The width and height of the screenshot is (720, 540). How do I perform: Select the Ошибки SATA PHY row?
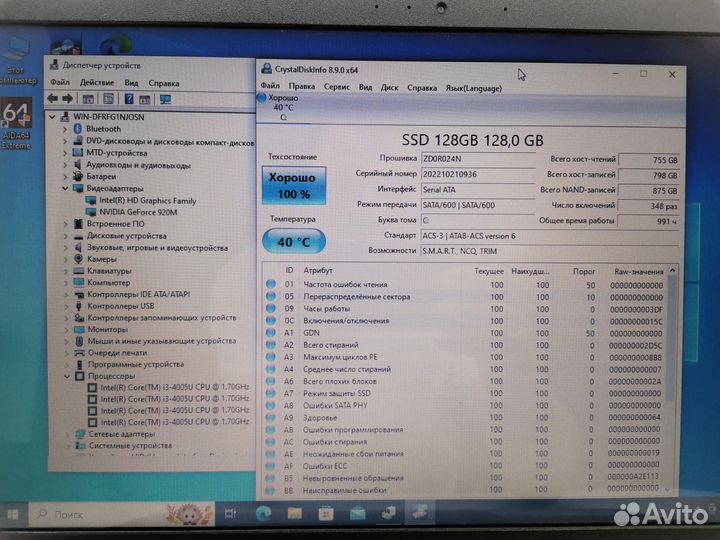coord(464,405)
